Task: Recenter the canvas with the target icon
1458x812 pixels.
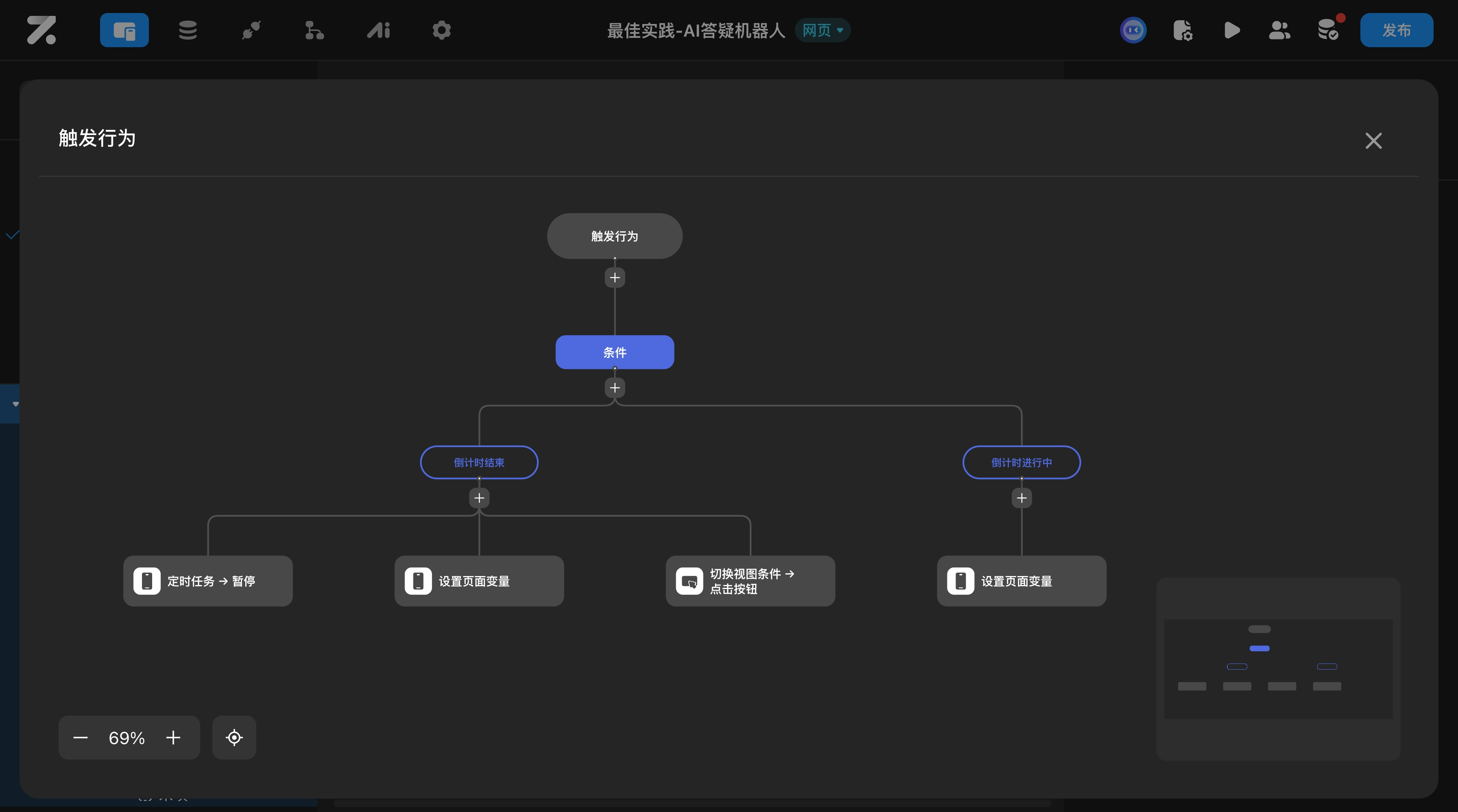Action: click(234, 737)
